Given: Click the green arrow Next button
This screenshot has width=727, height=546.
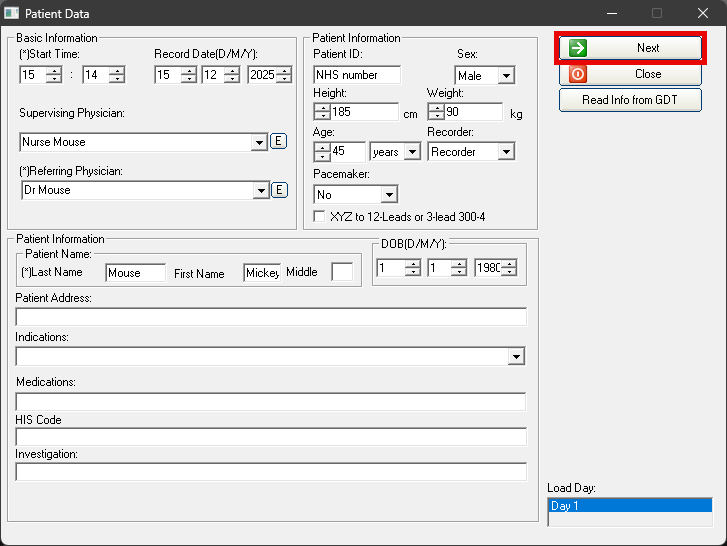Looking at the screenshot, I should tap(630, 48).
